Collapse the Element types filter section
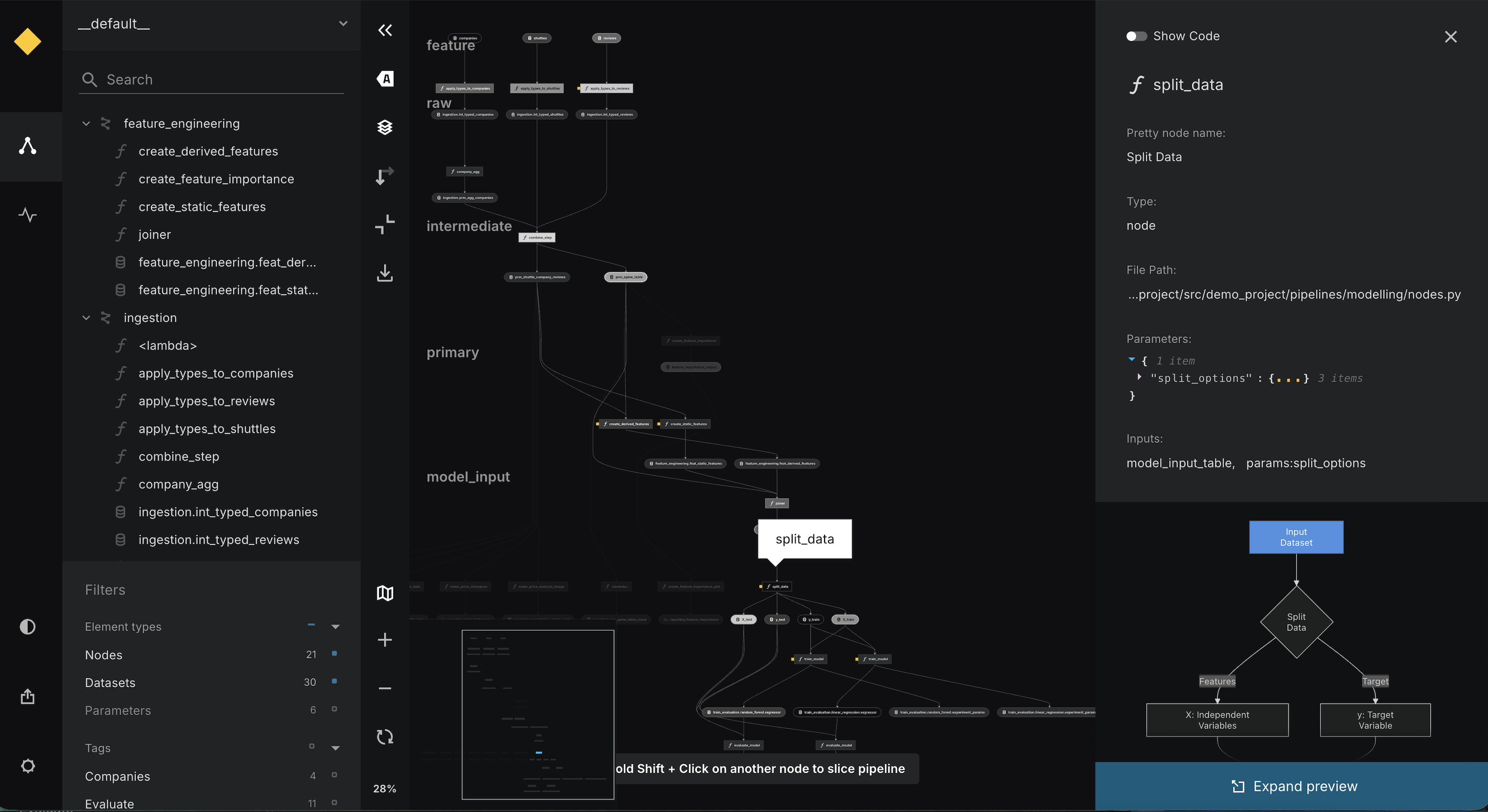1488x812 pixels. [335, 626]
